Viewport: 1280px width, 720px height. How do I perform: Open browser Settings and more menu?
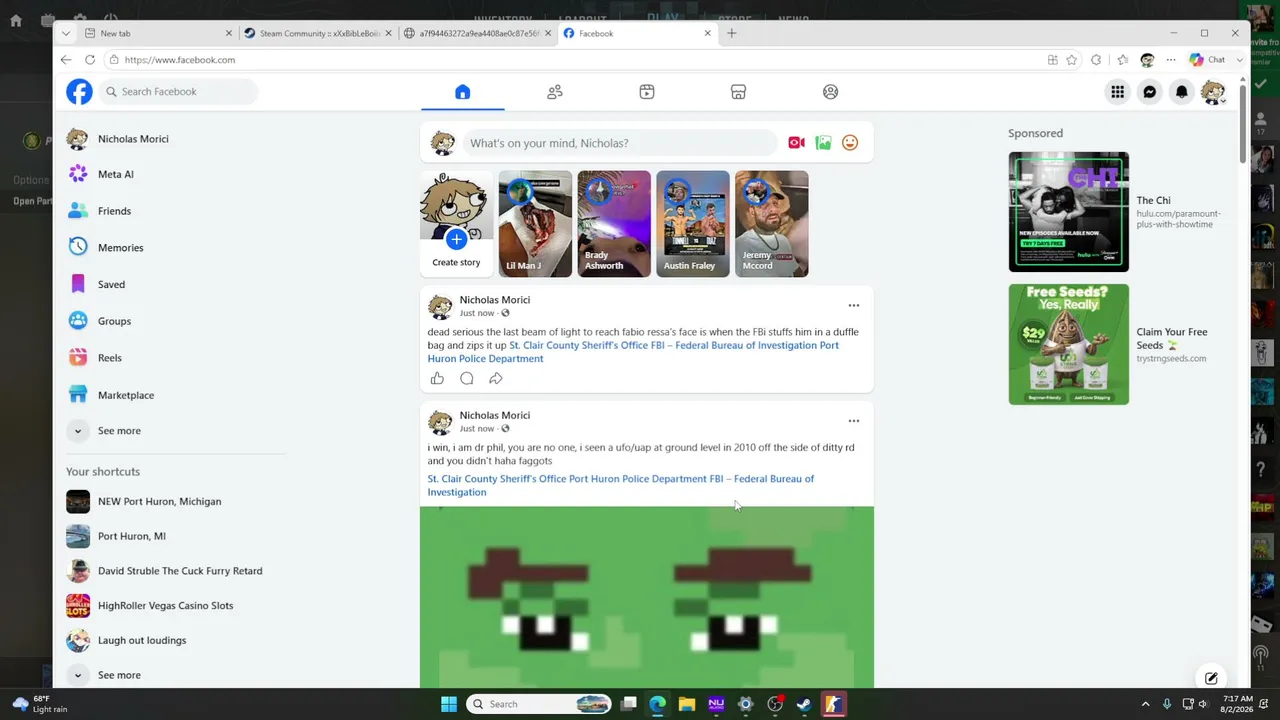tap(1171, 60)
